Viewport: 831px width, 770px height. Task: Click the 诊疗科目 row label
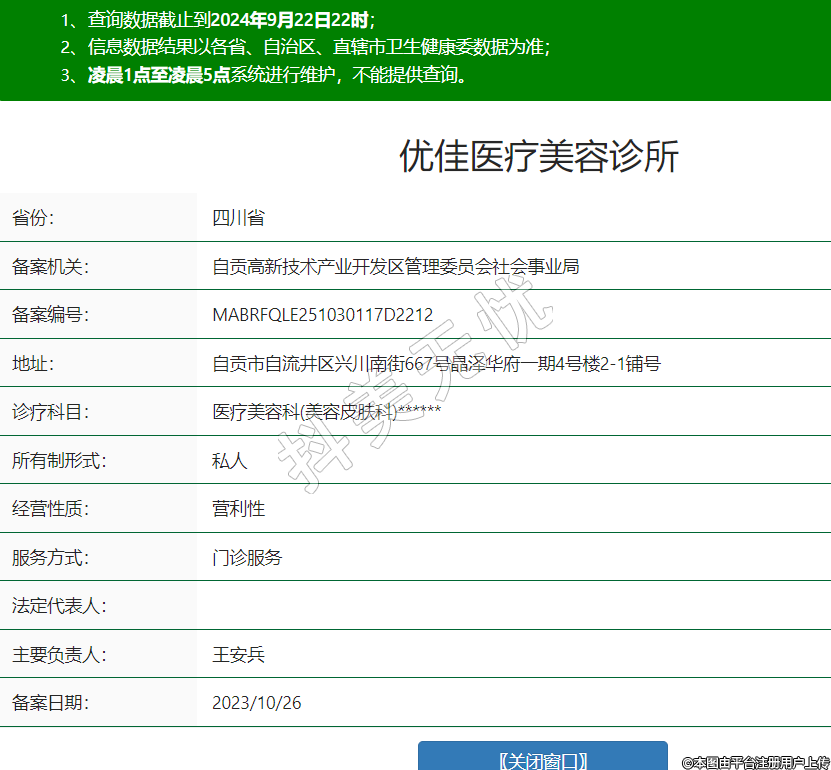pos(50,411)
